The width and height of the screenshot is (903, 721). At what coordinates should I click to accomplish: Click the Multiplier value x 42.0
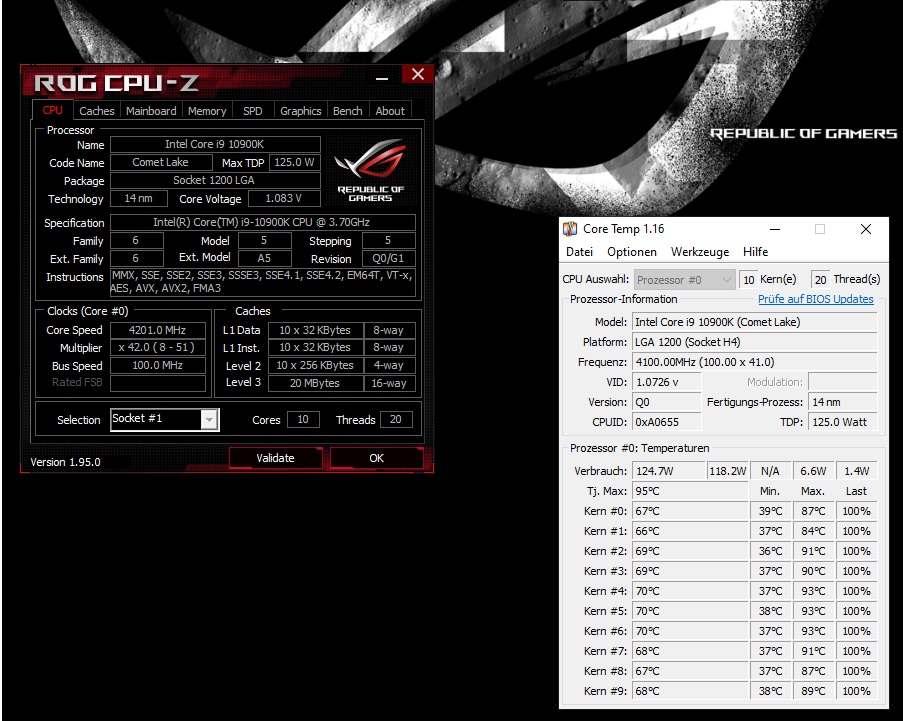158,347
